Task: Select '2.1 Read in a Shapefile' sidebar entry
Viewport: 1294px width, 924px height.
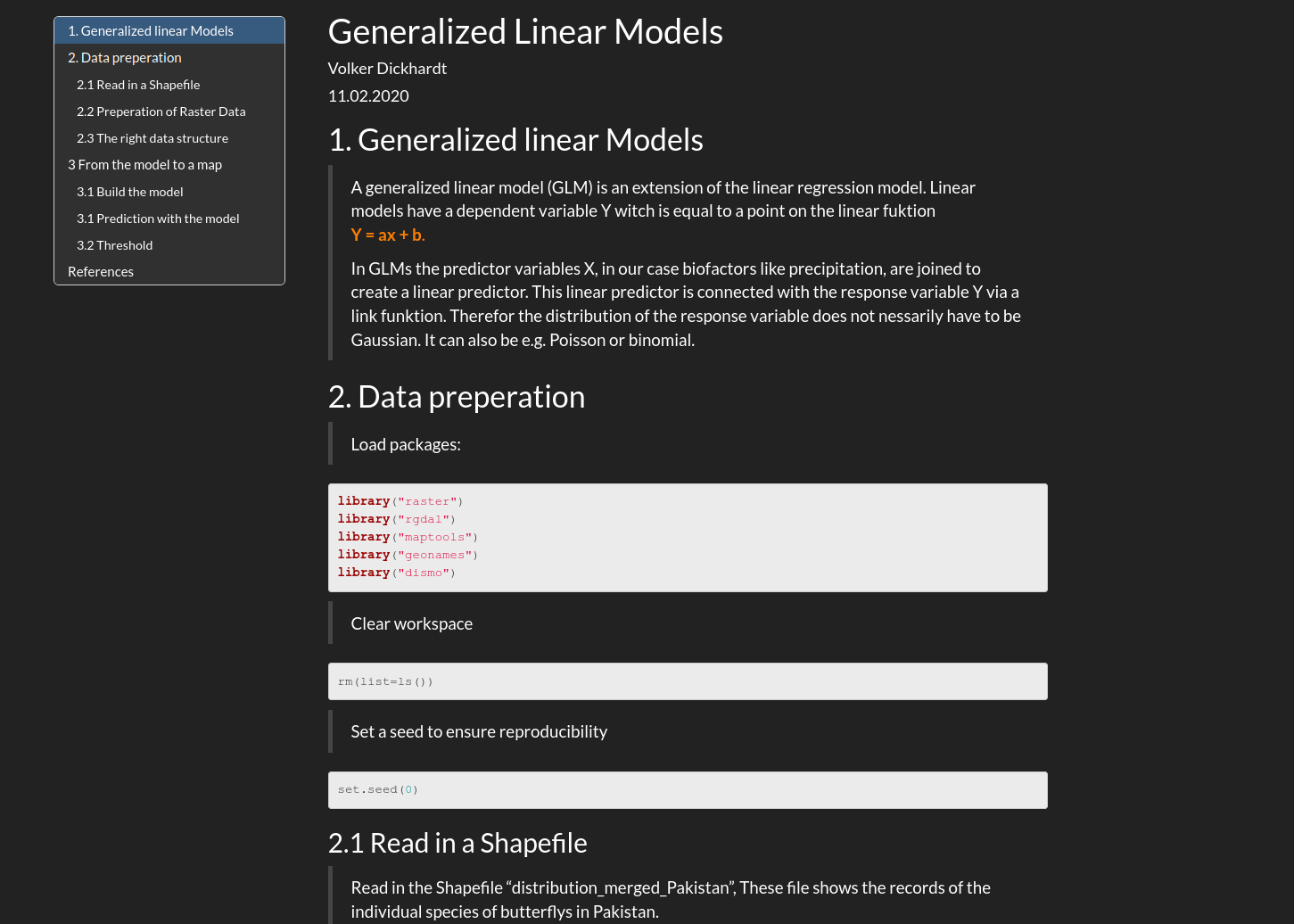Action: tap(138, 85)
